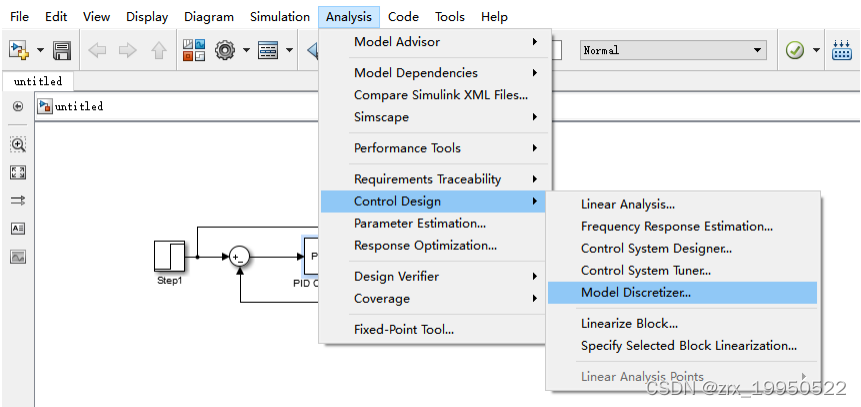Click the Annotation text tool icon
The width and height of the screenshot is (861, 407).
click(x=18, y=228)
